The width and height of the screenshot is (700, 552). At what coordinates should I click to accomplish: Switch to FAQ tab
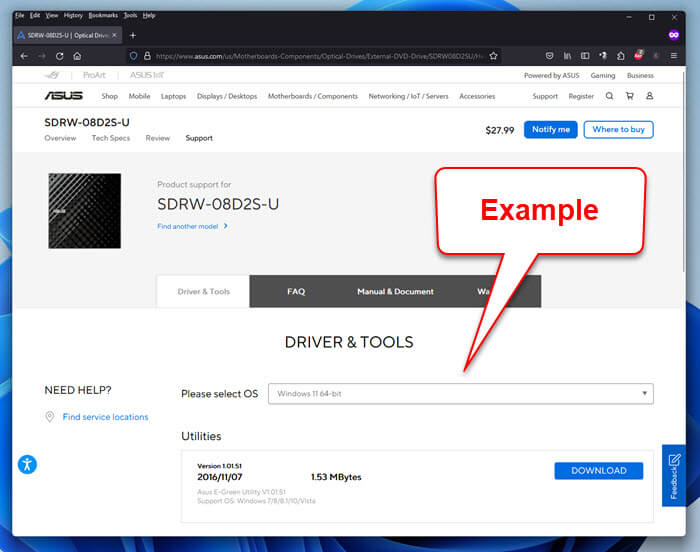(x=296, y=292)
